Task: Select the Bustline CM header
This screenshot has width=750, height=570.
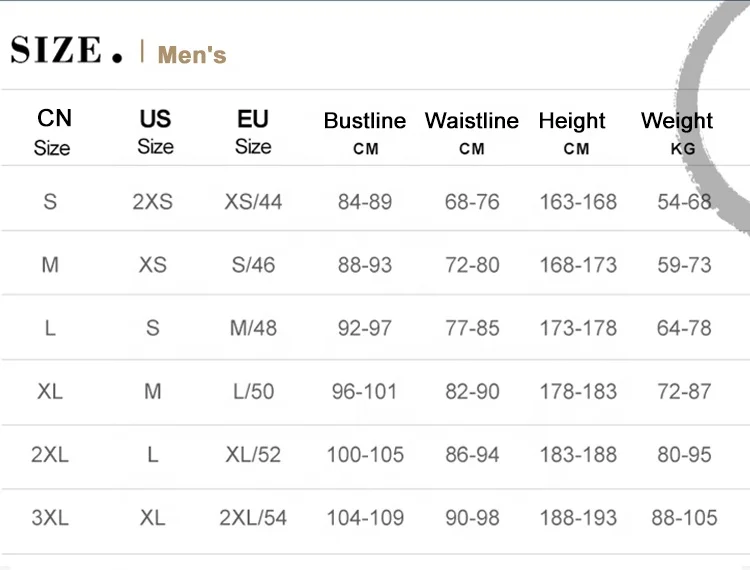Action: coord(364,133)
